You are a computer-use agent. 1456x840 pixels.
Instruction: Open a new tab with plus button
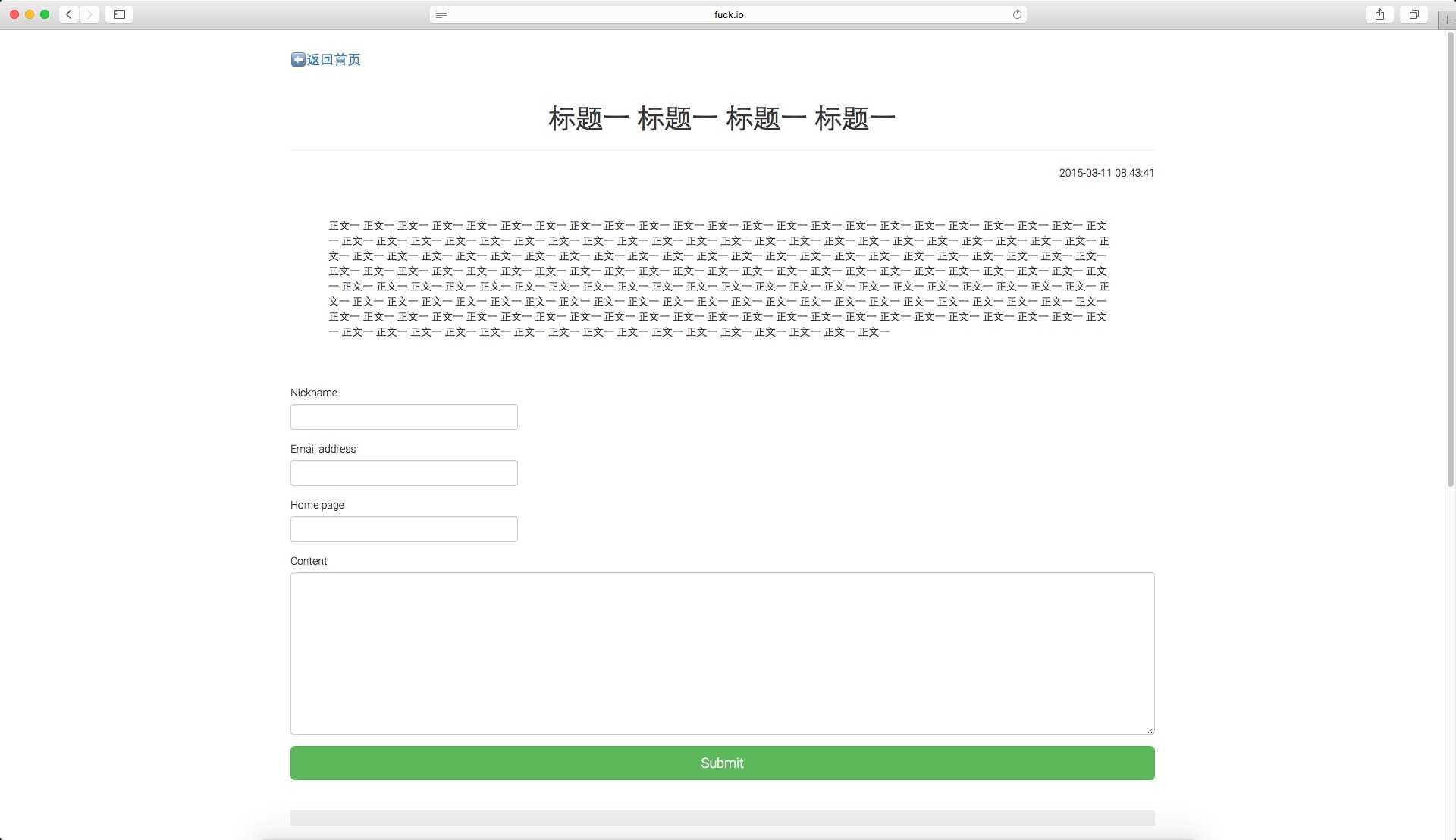(1446, 20)
